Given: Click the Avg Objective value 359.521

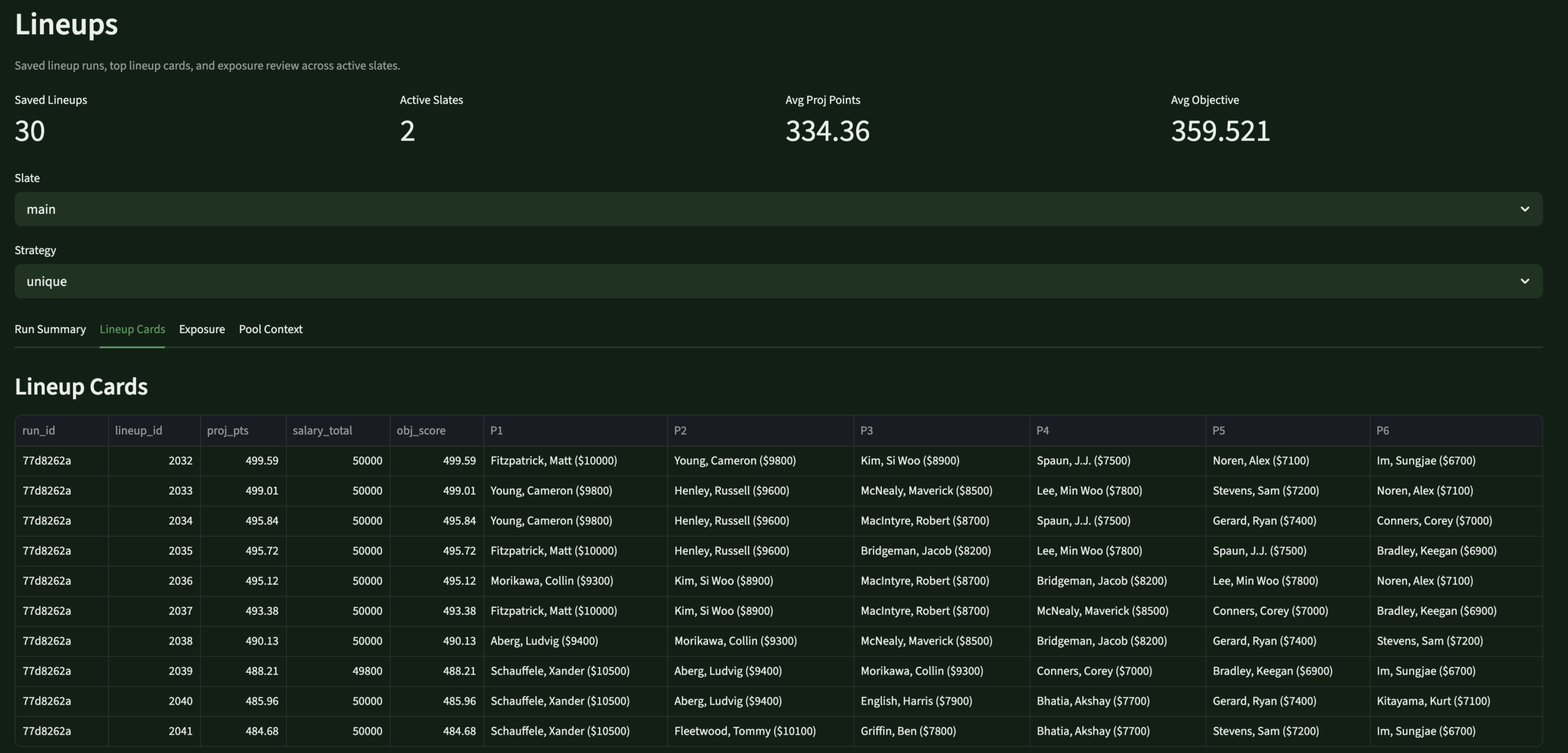Looking at the screenshot, I should pyautogui.click(x=1219, y=130).
